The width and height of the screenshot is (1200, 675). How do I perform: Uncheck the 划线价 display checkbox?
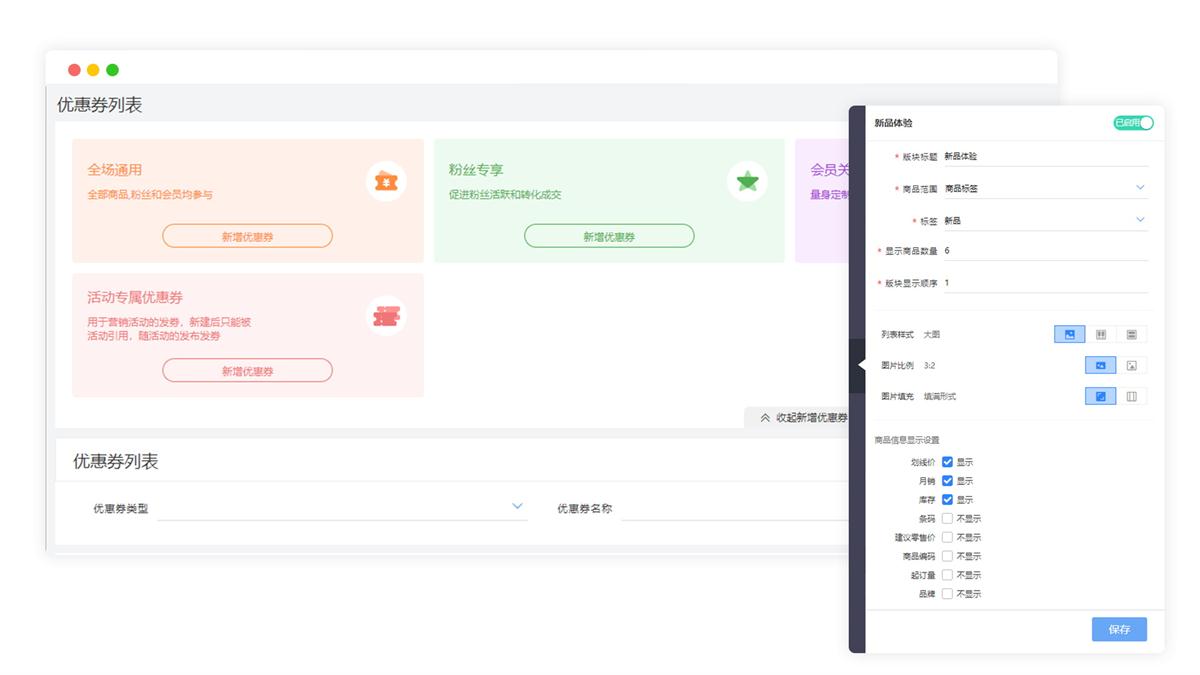pyautogui.click(x=947, y=462)
